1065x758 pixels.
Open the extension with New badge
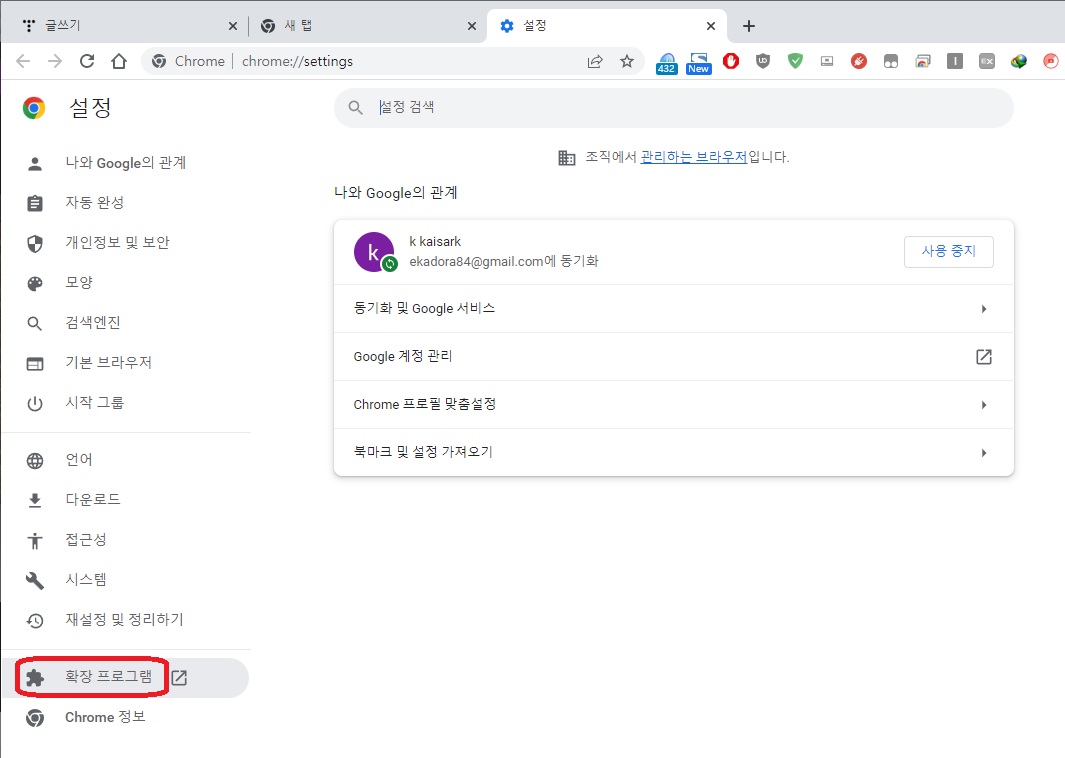click(698, 63)
